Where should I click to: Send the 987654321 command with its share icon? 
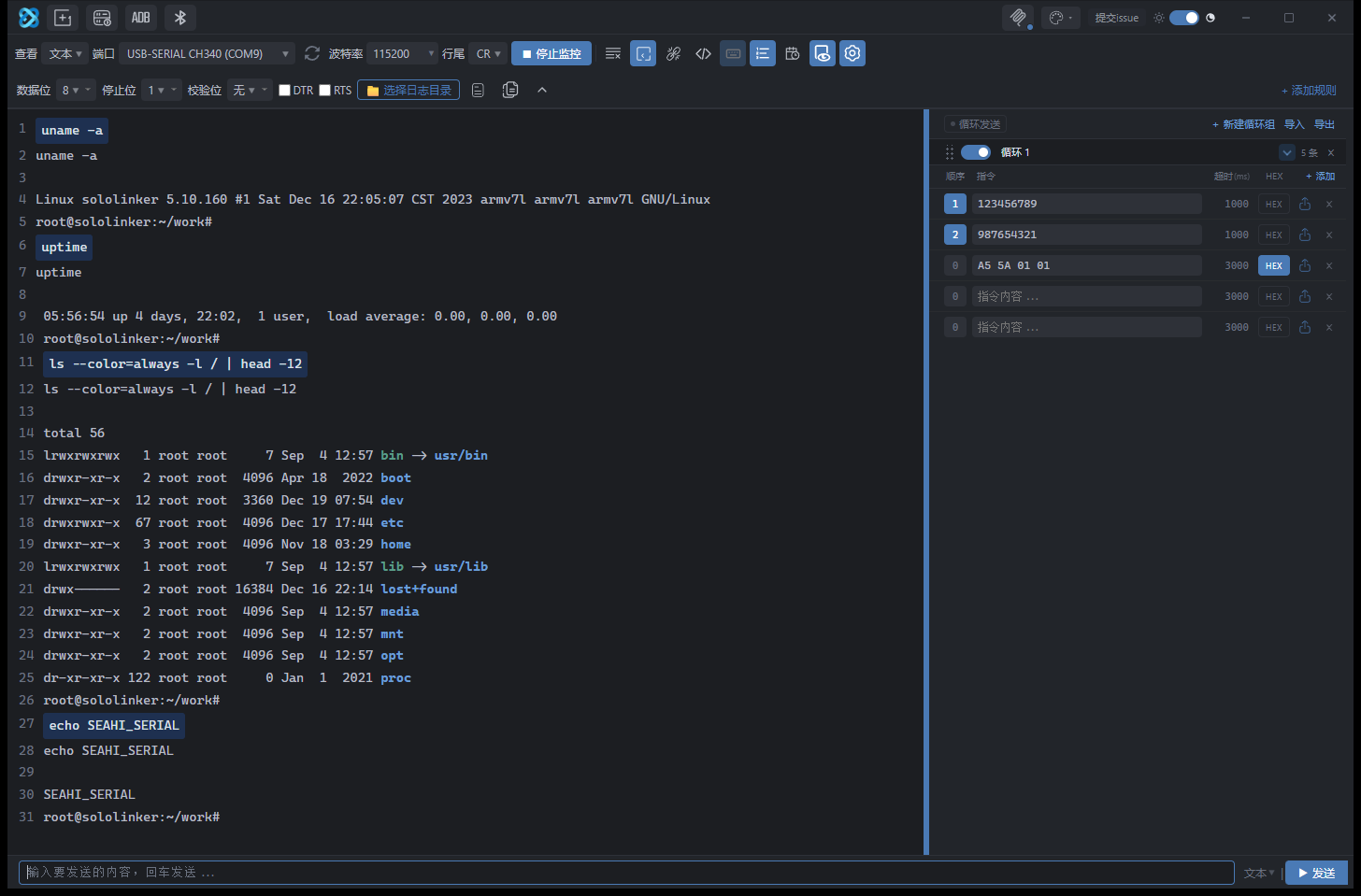(x=1305, y=235)
